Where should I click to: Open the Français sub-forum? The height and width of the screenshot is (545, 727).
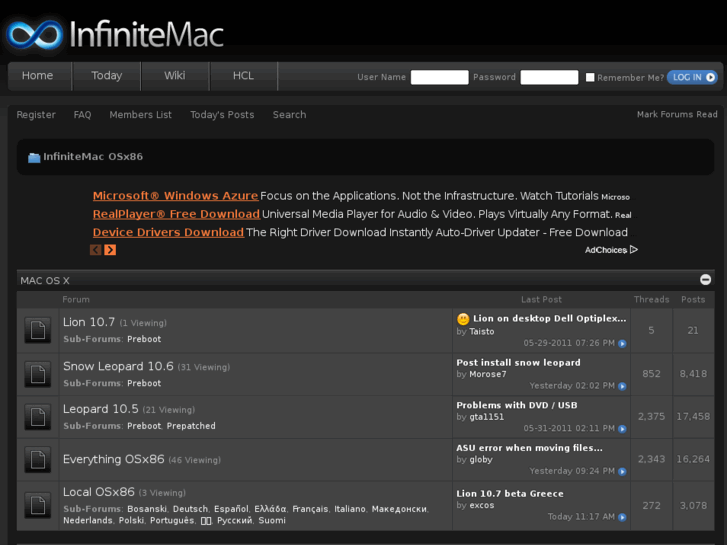click(310, 509)
